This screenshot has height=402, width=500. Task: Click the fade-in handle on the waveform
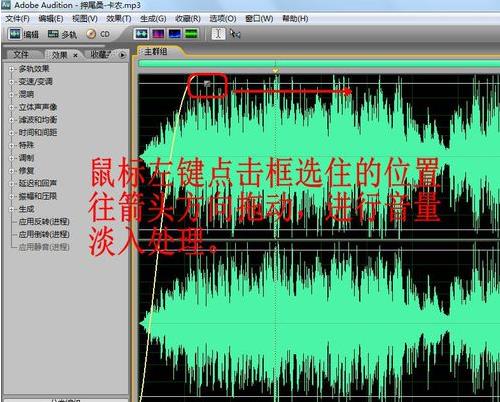tap(207, 83)
